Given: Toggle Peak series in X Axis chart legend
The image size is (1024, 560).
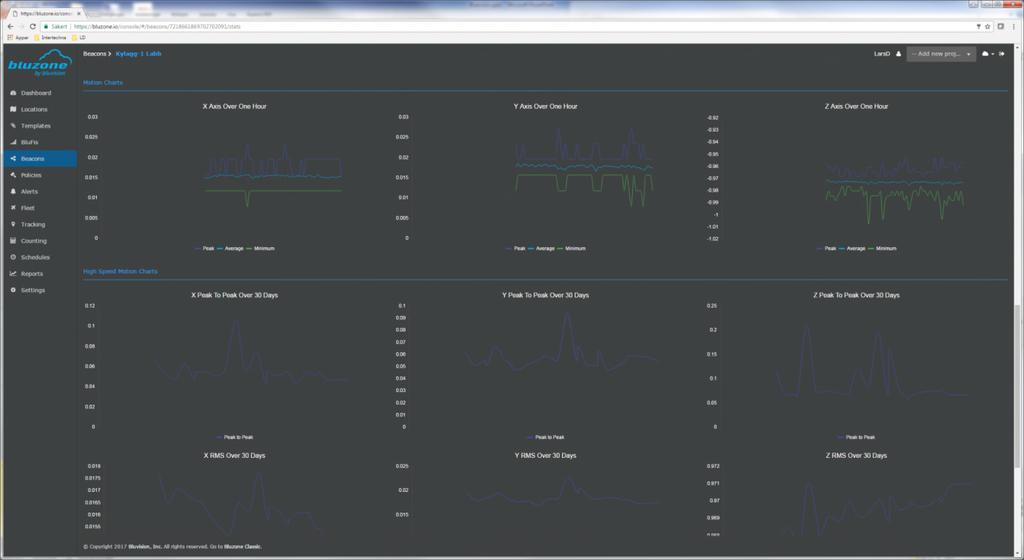Looking at the screenshot, I should [x=204, y=248].
